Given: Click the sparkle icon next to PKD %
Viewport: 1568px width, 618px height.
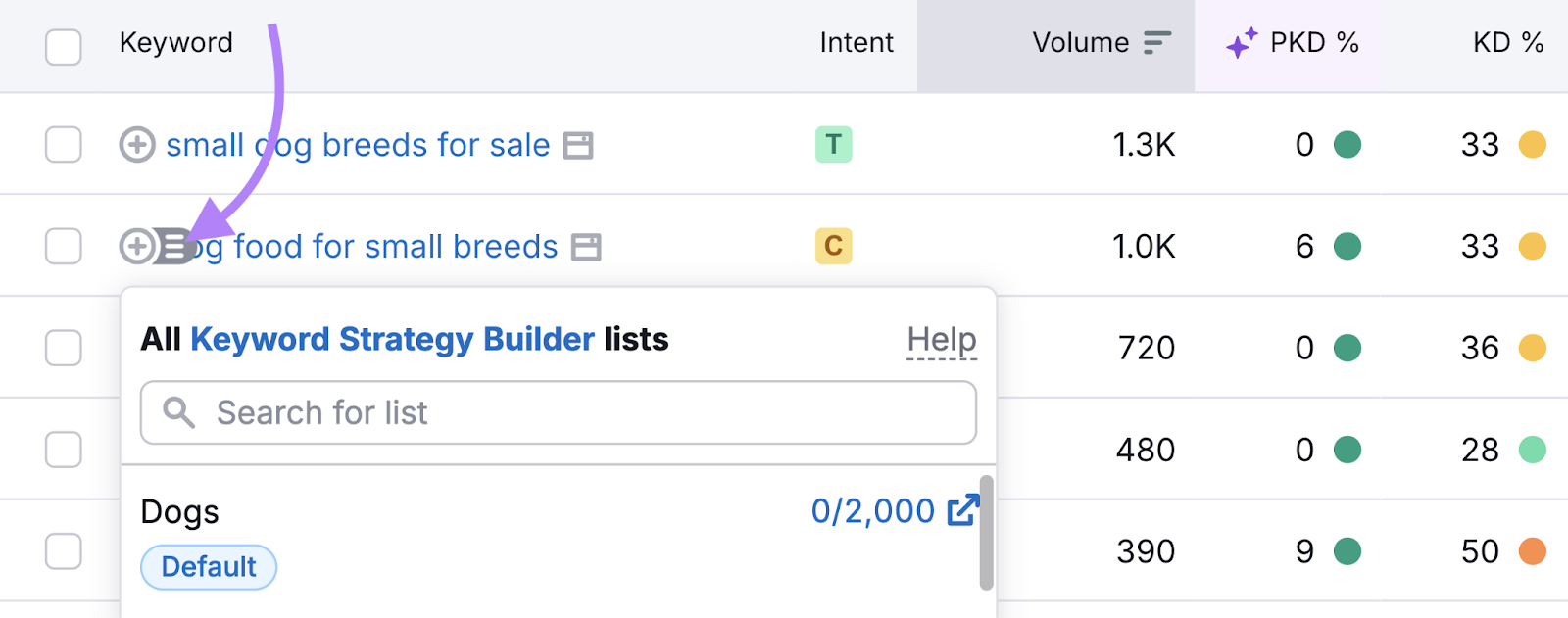Looking at the screenshot, I should 1241,43.
